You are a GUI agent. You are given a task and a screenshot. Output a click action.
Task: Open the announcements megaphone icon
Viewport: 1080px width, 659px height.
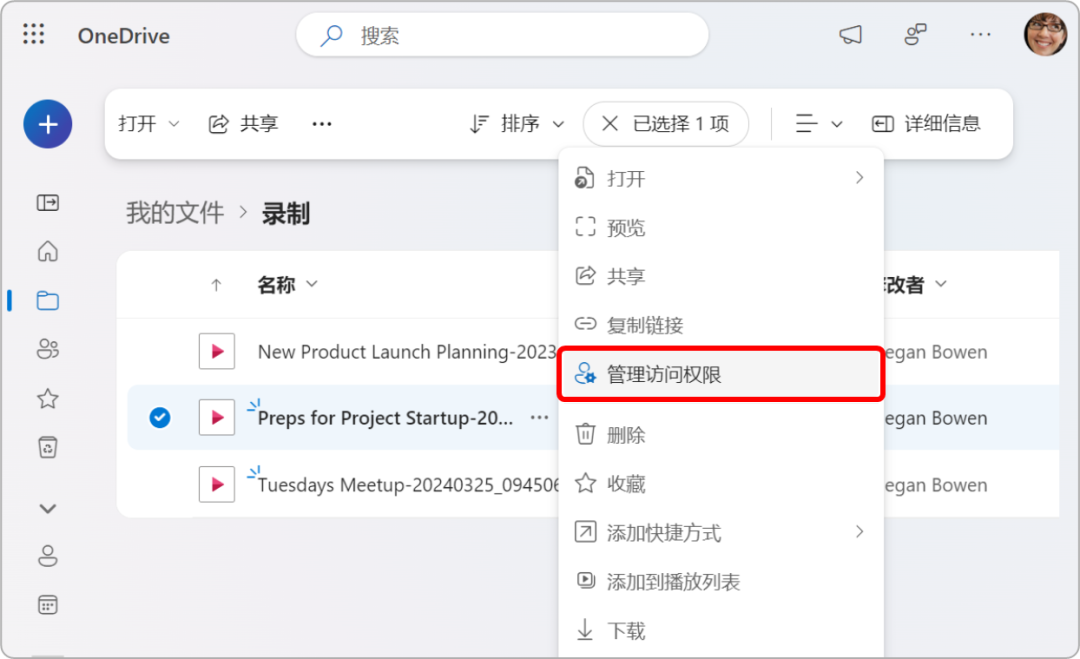tap(850, 34)
